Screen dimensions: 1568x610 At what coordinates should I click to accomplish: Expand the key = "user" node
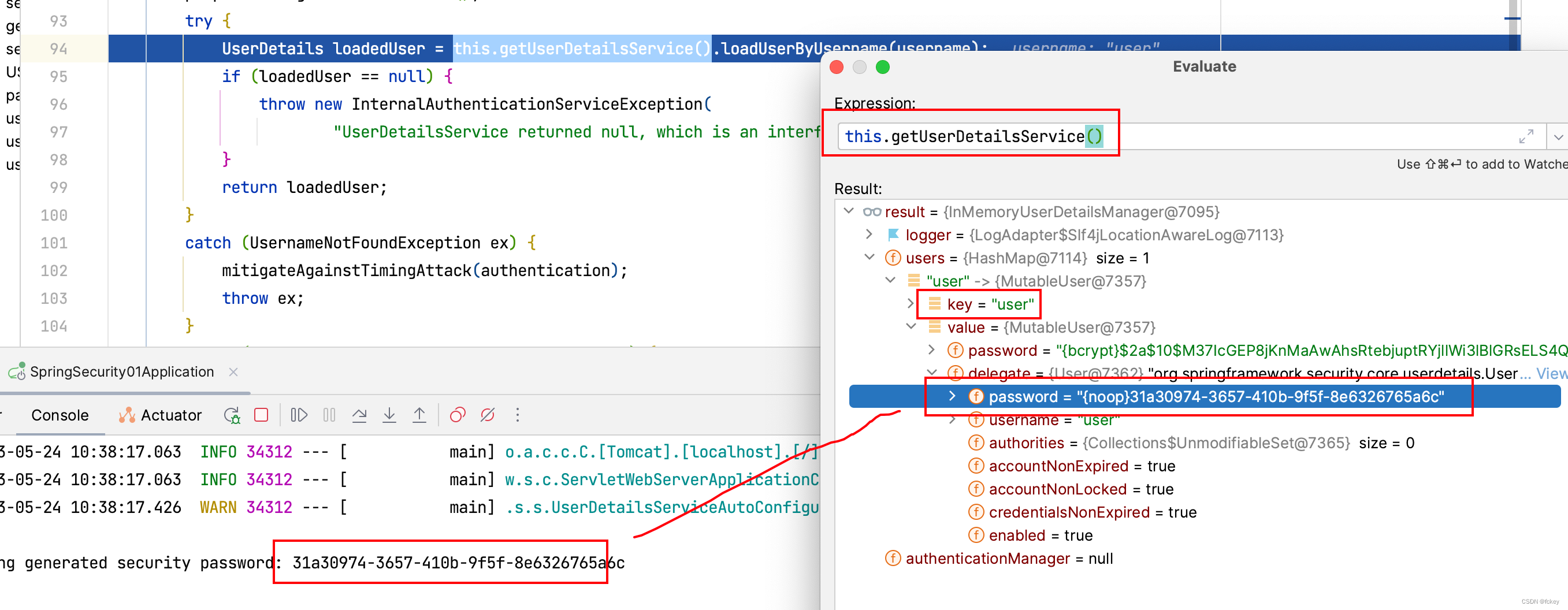(x=911, y=304)
